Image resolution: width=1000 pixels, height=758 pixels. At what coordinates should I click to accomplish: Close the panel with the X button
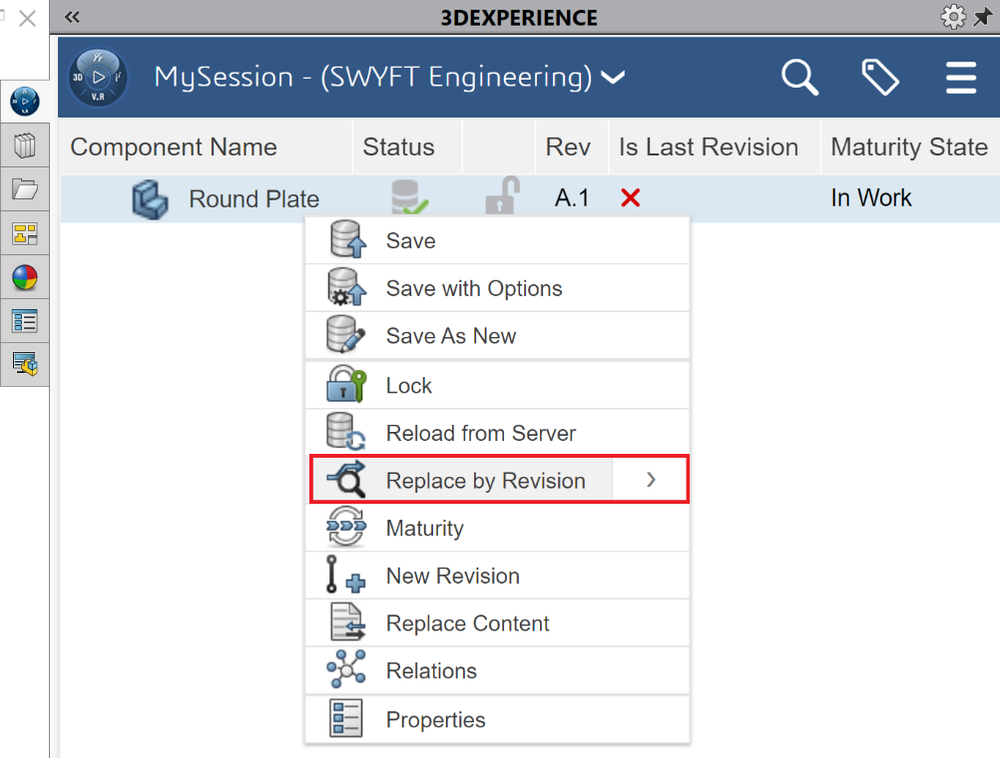tap(27, 18)
